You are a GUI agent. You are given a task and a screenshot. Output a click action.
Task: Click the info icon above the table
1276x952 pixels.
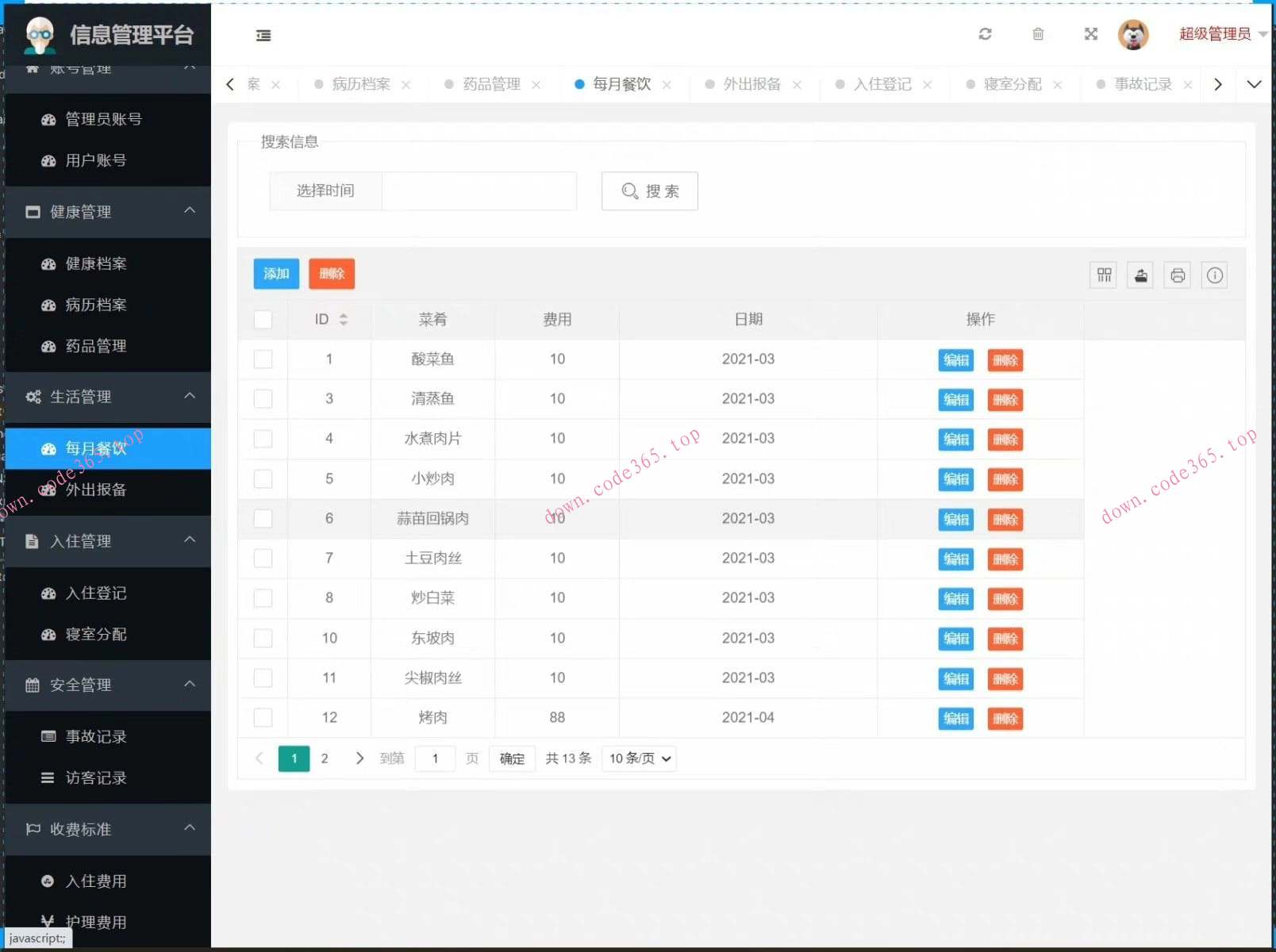coord(1214,274)
